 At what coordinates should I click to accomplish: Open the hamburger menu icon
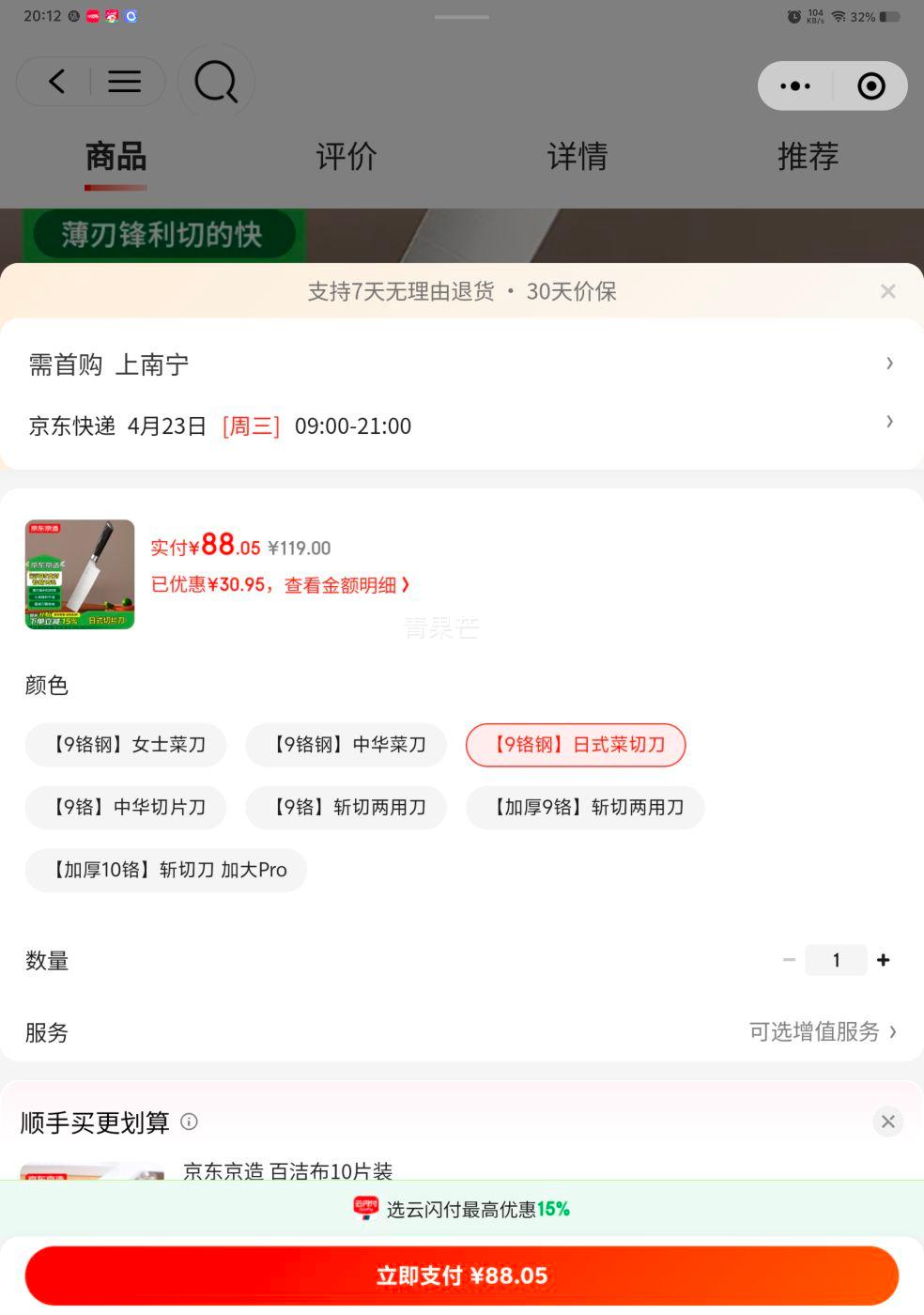(x=124, y=82)
